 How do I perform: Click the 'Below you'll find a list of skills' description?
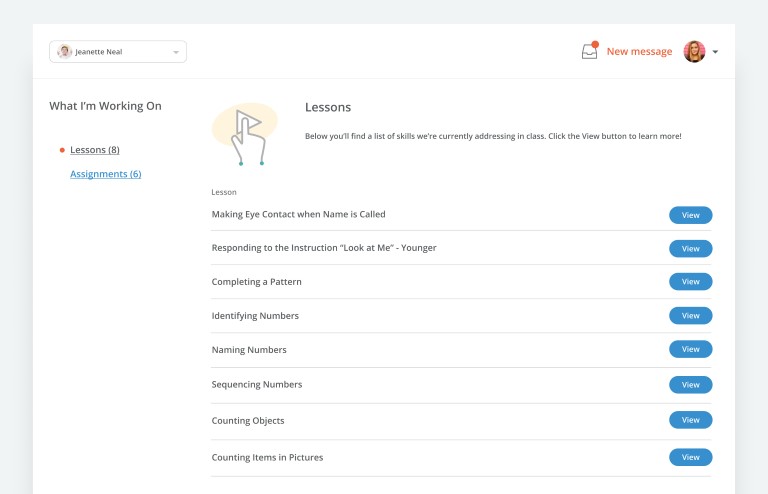[x=493, y=136]
